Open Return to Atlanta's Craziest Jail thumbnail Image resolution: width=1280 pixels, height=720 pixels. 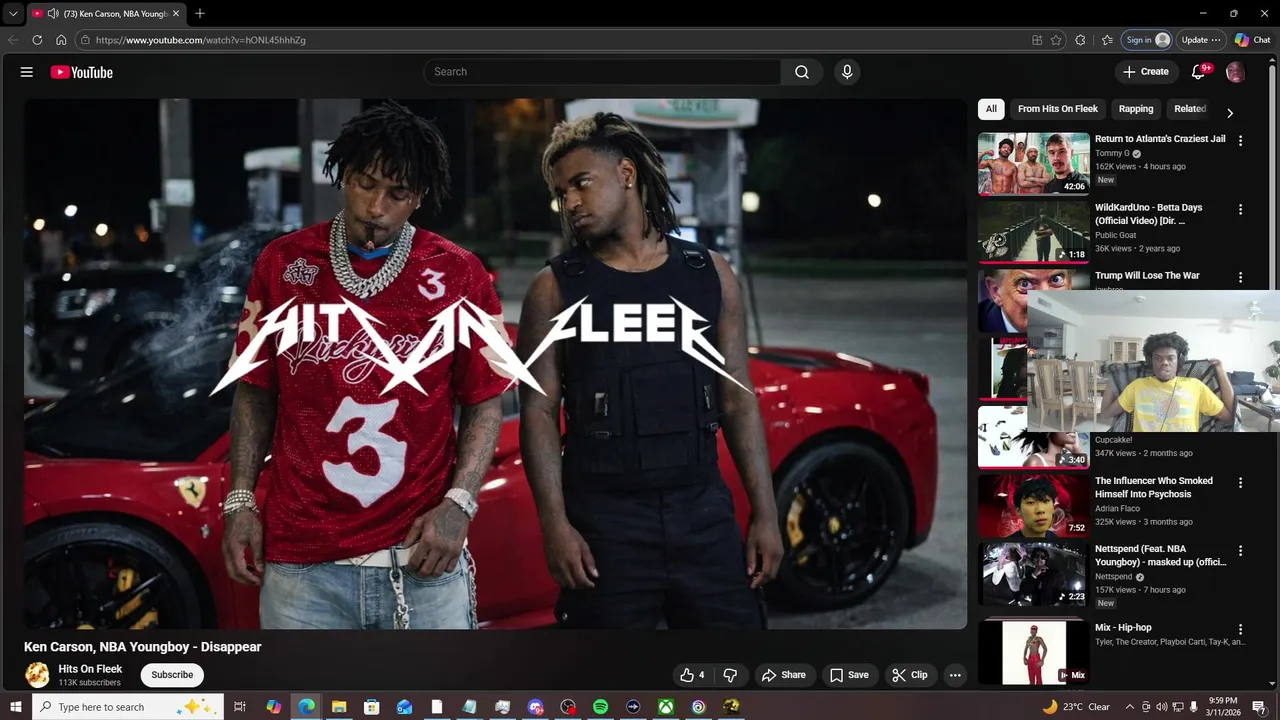[x=1034, y=164]
